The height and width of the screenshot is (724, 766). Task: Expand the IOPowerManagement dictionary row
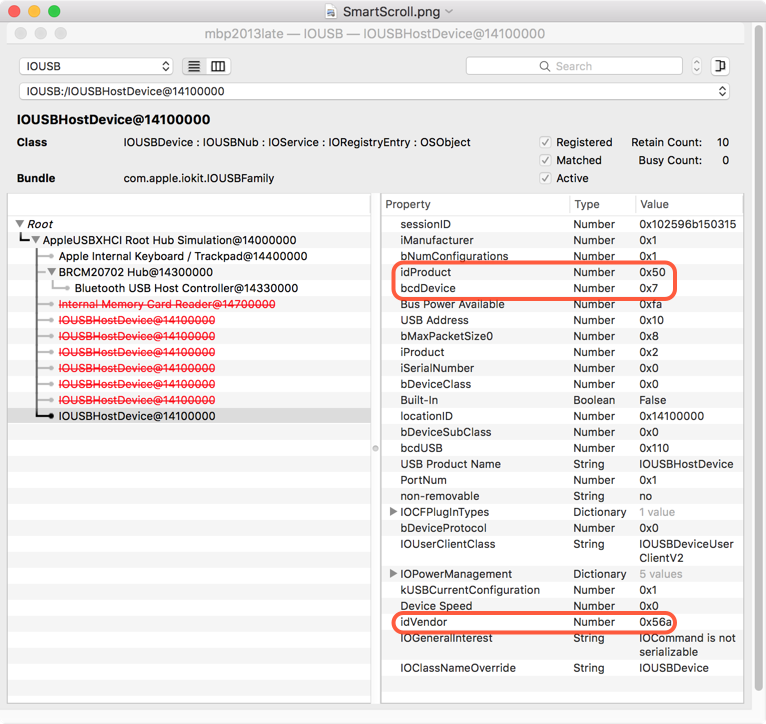point(392,574)
